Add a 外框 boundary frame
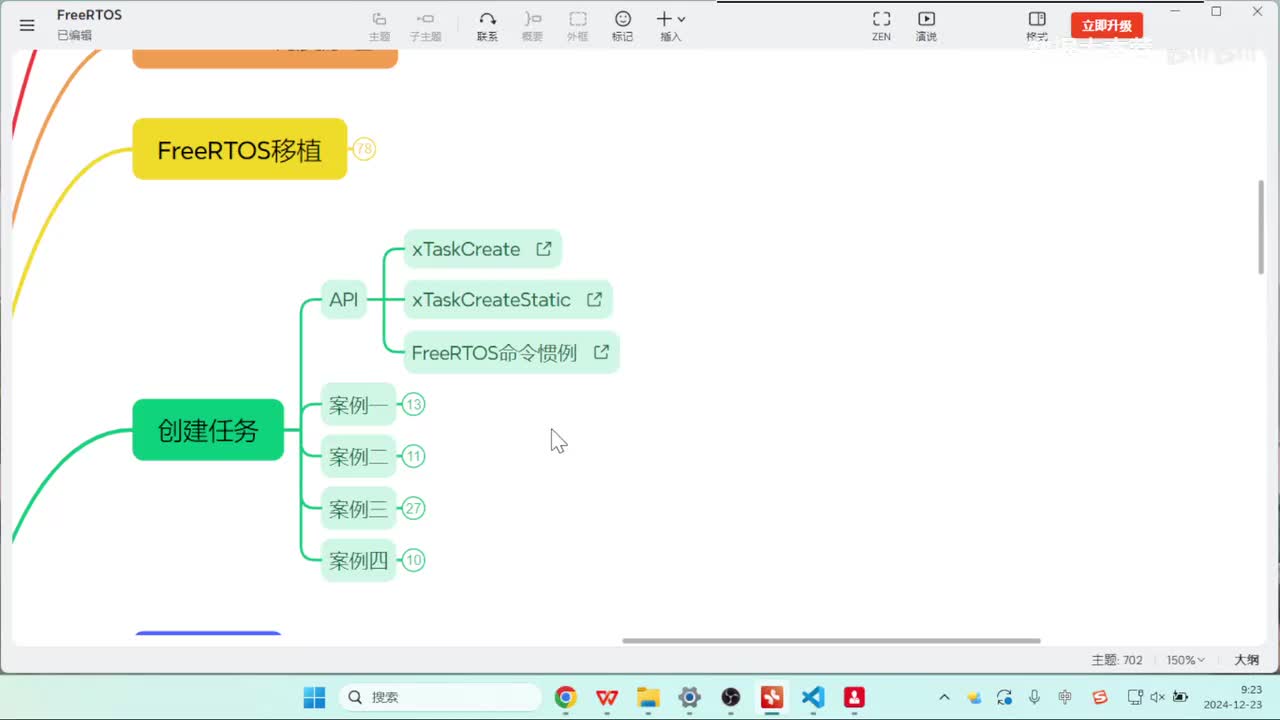 tap(577, 26)
